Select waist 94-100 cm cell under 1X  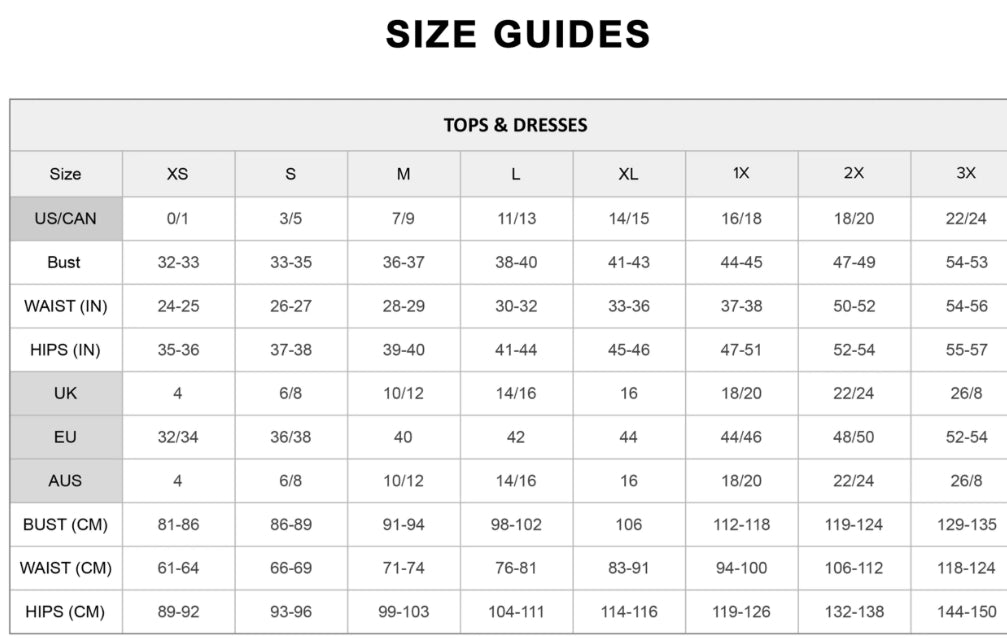point(741,568)
